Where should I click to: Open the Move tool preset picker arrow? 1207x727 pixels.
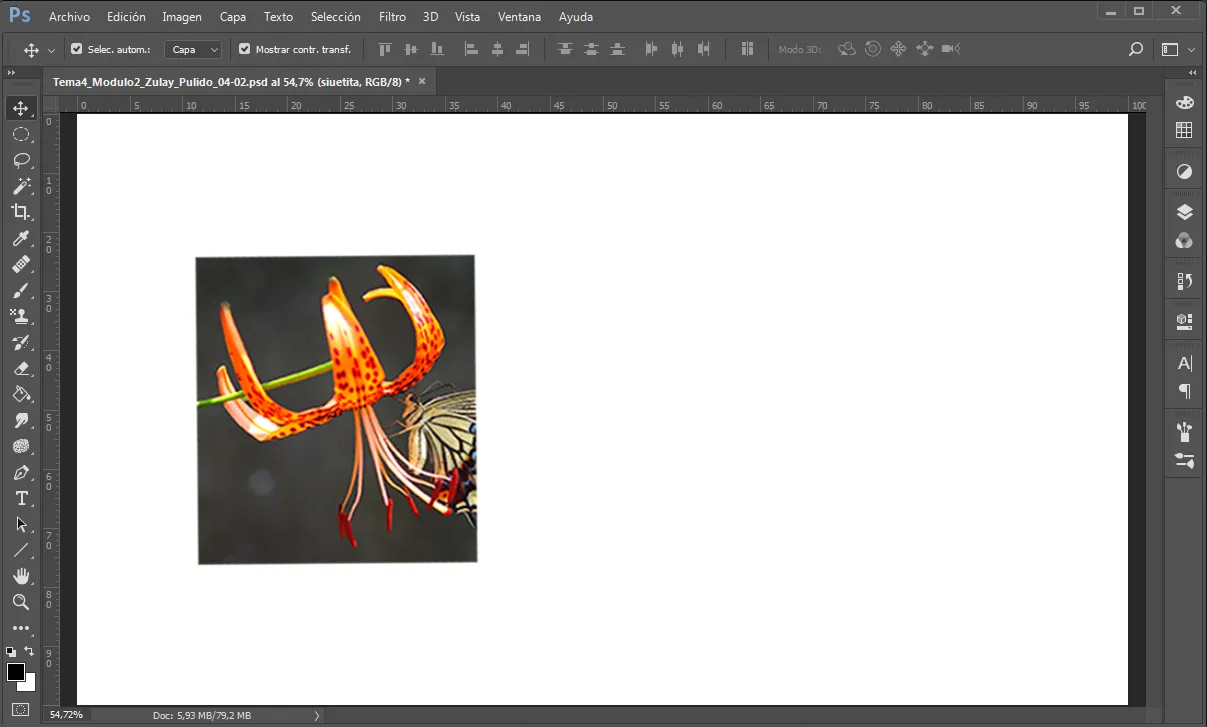52,50
